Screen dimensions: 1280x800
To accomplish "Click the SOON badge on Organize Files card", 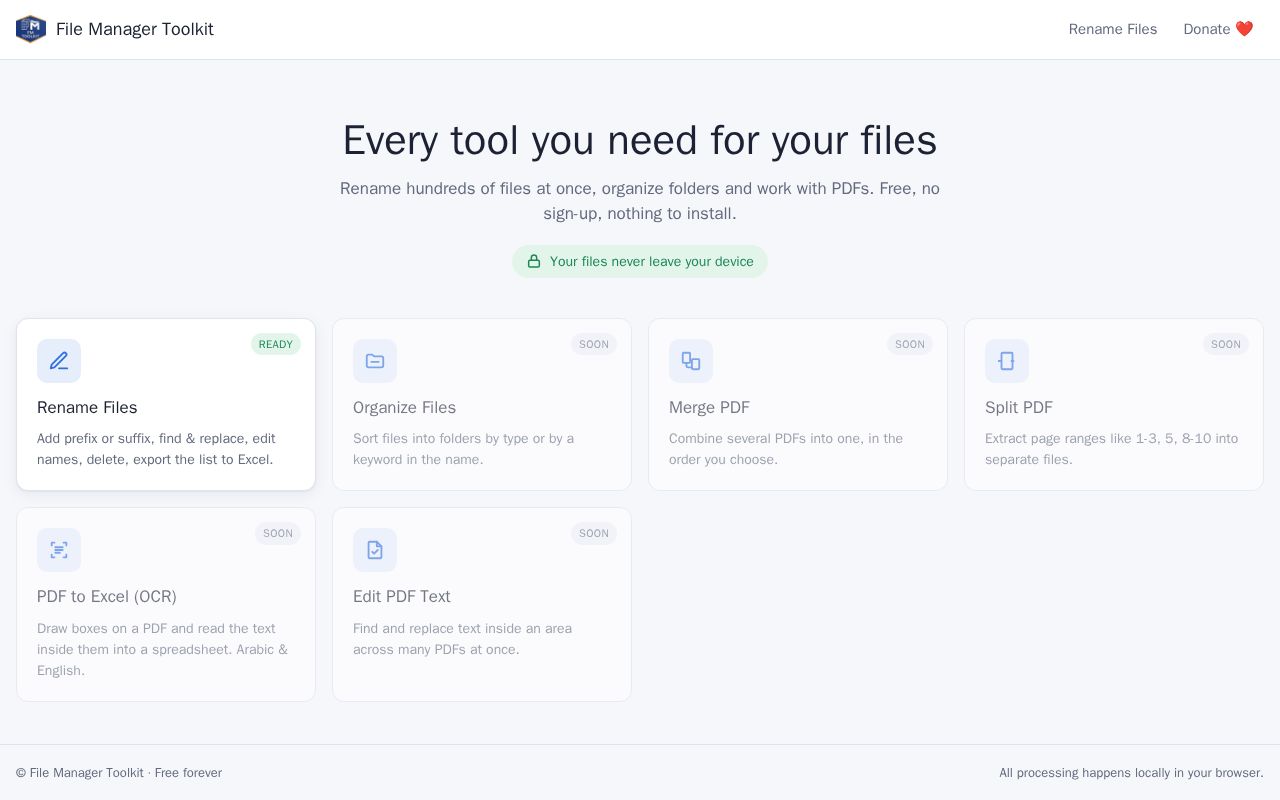I will [594, 344].
